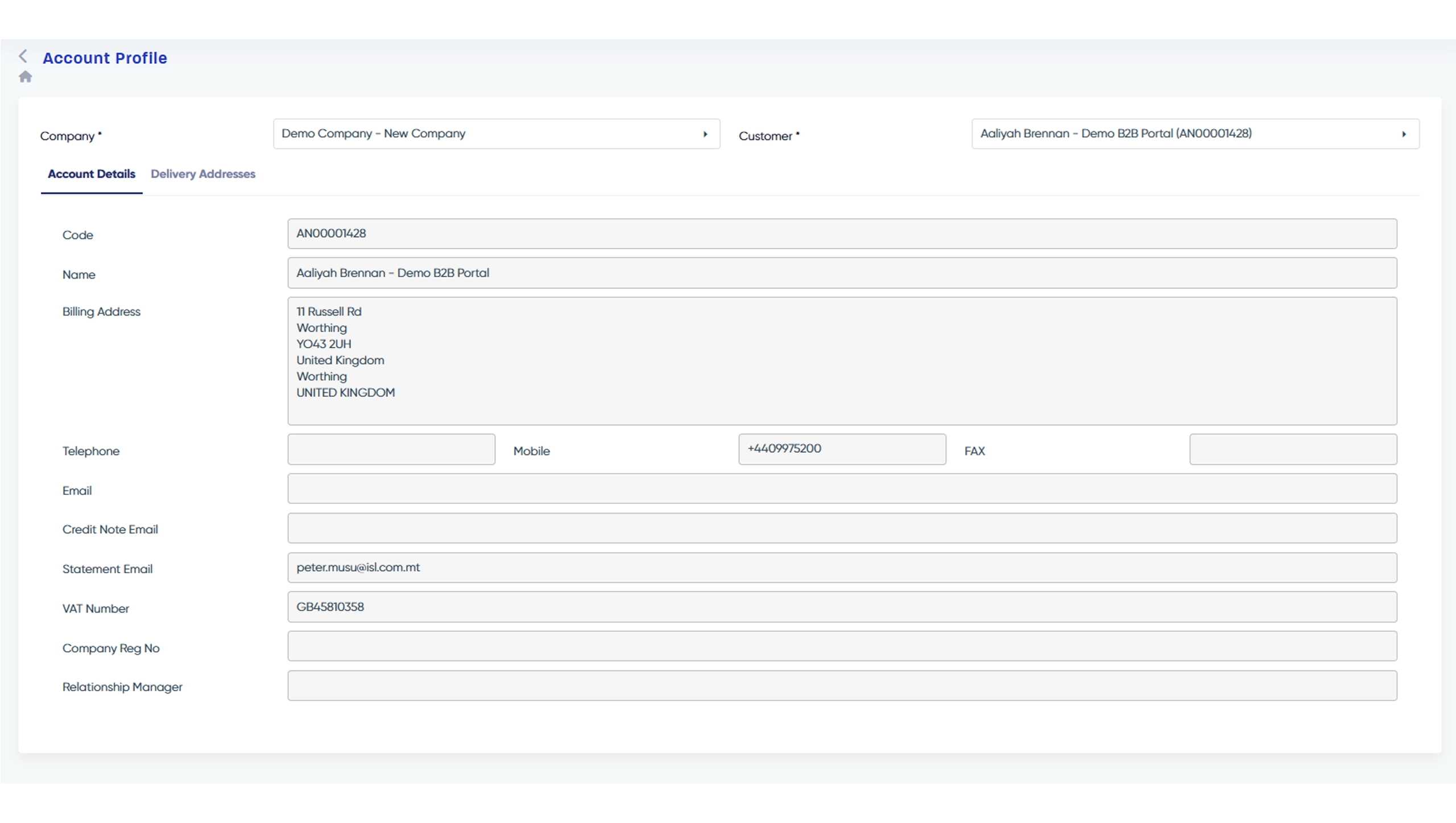Select the Account Details tab
1456x823 pixels.
[91, 174]
